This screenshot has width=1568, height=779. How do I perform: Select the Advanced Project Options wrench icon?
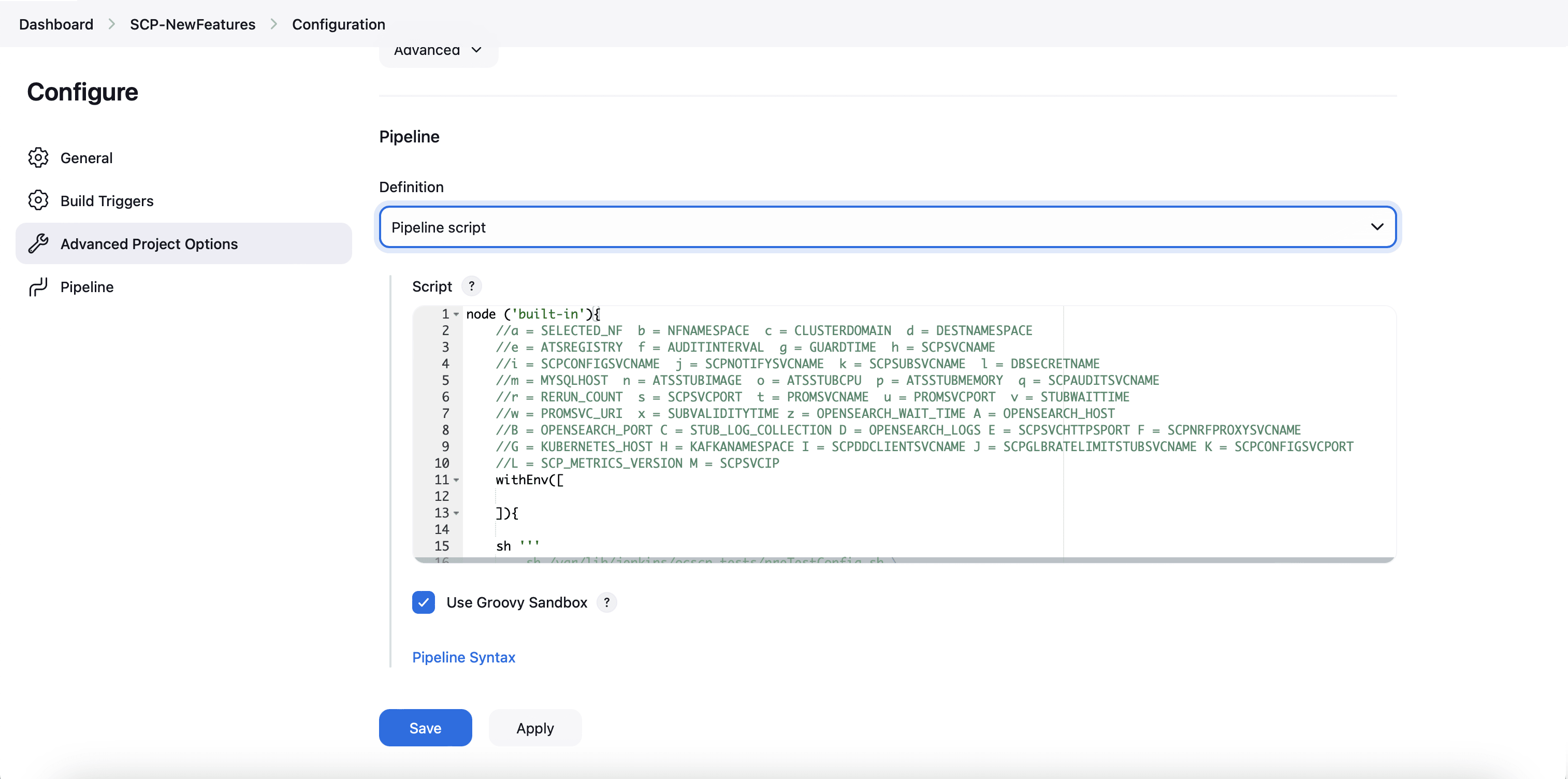[x=38, y=243]
